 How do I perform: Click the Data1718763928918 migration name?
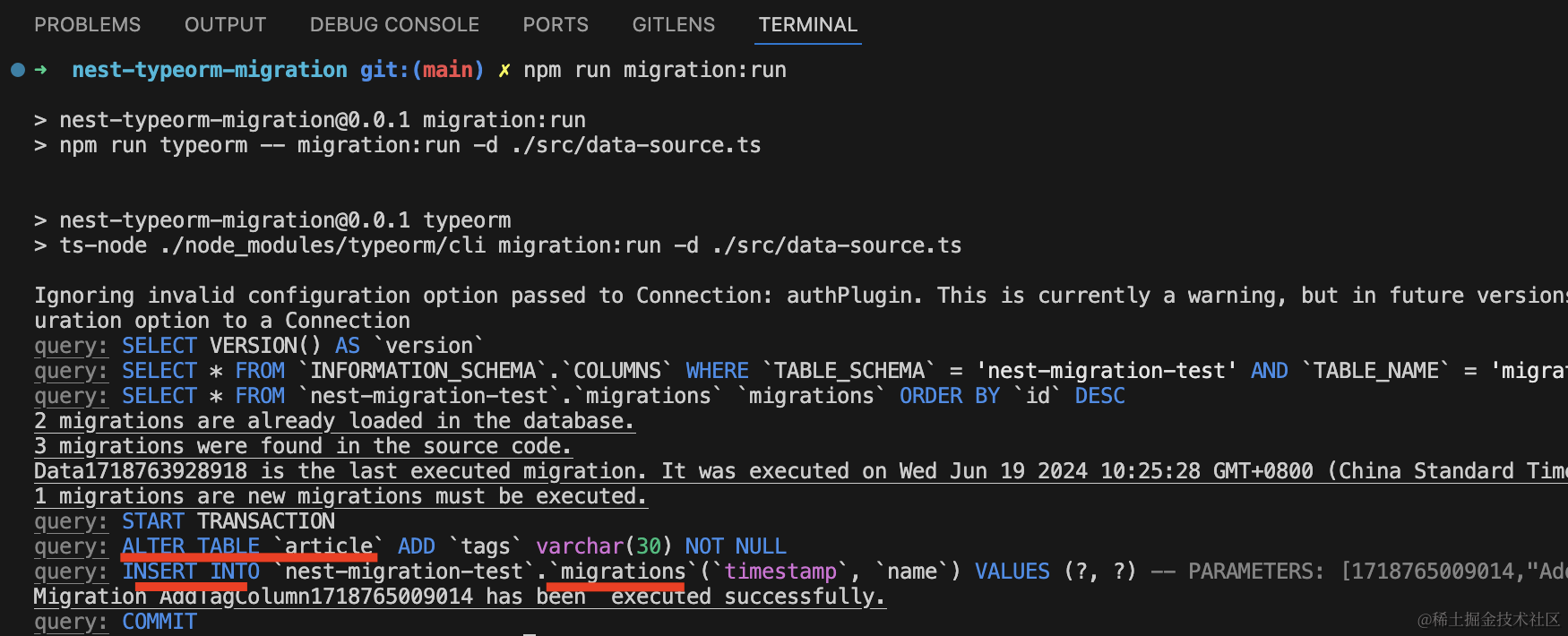(140, 471)
